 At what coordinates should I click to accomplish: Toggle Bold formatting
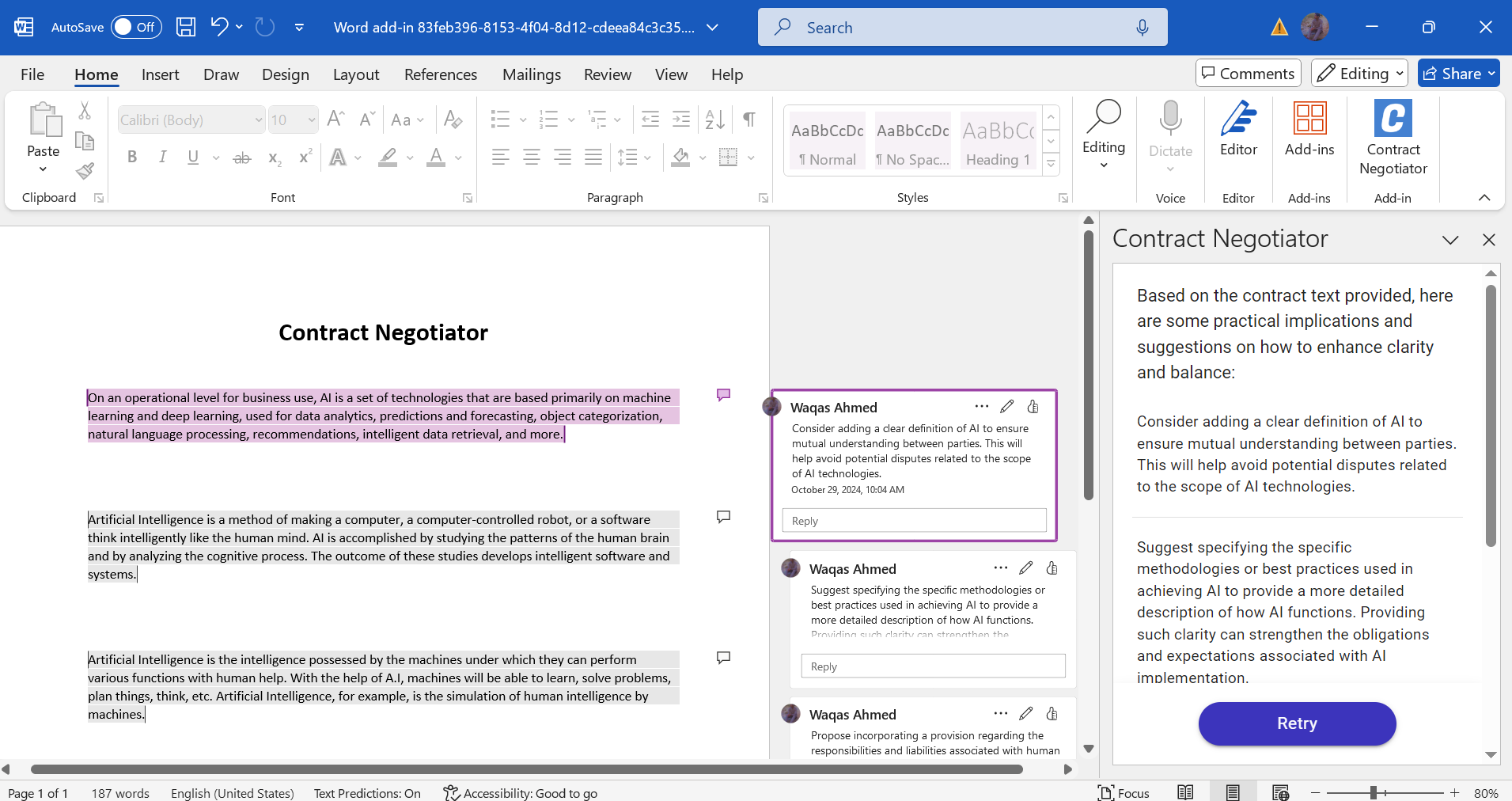point(132,158)
